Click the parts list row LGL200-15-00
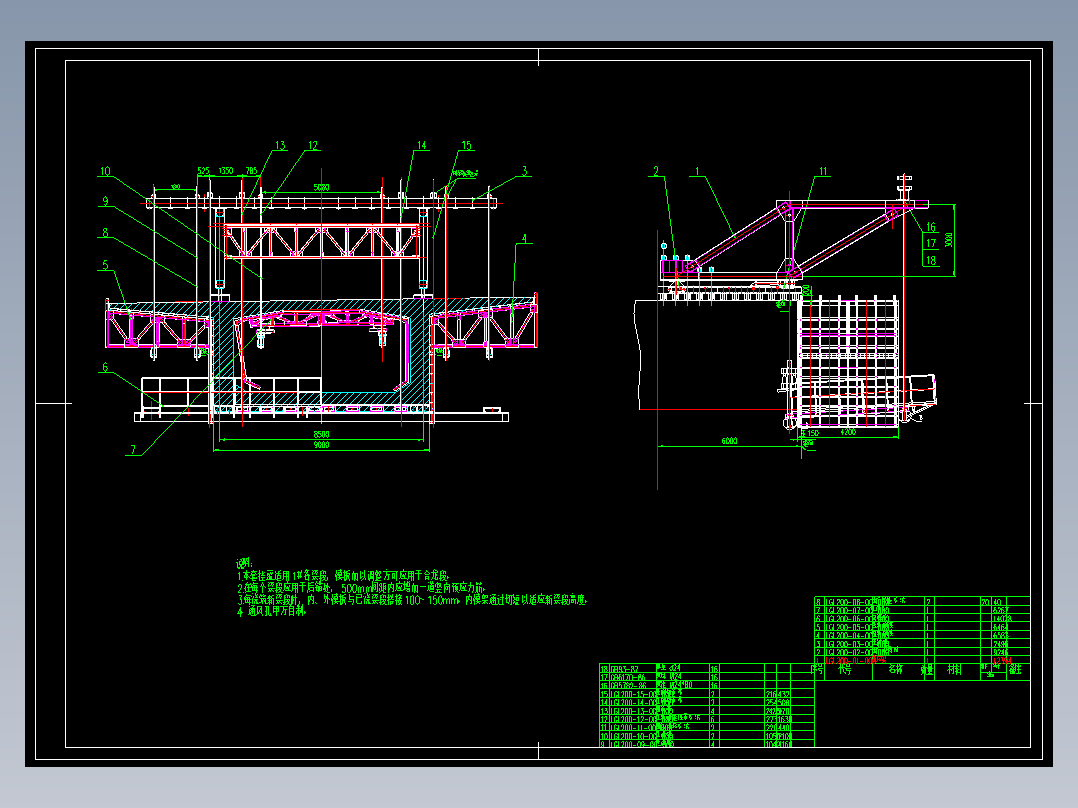This screenshot has height=808, width=1078. [707, 695]
